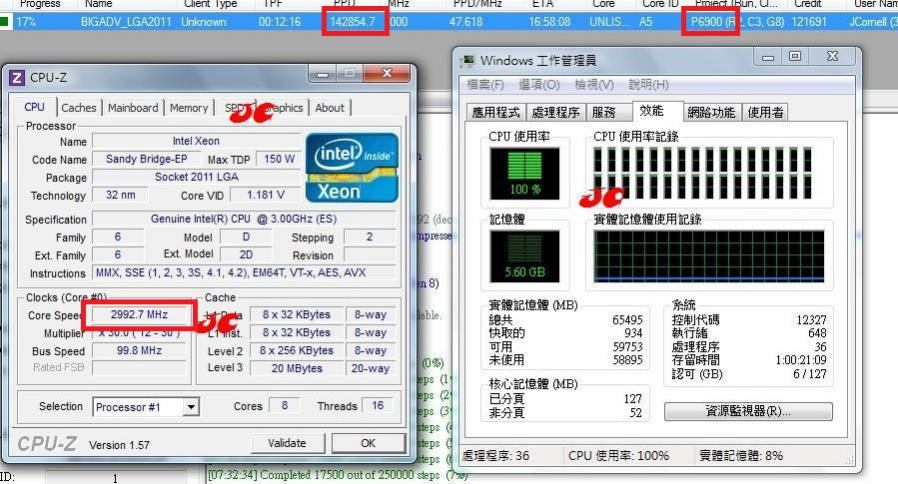Open the About tab in CPU-Z

coord(329,108)
